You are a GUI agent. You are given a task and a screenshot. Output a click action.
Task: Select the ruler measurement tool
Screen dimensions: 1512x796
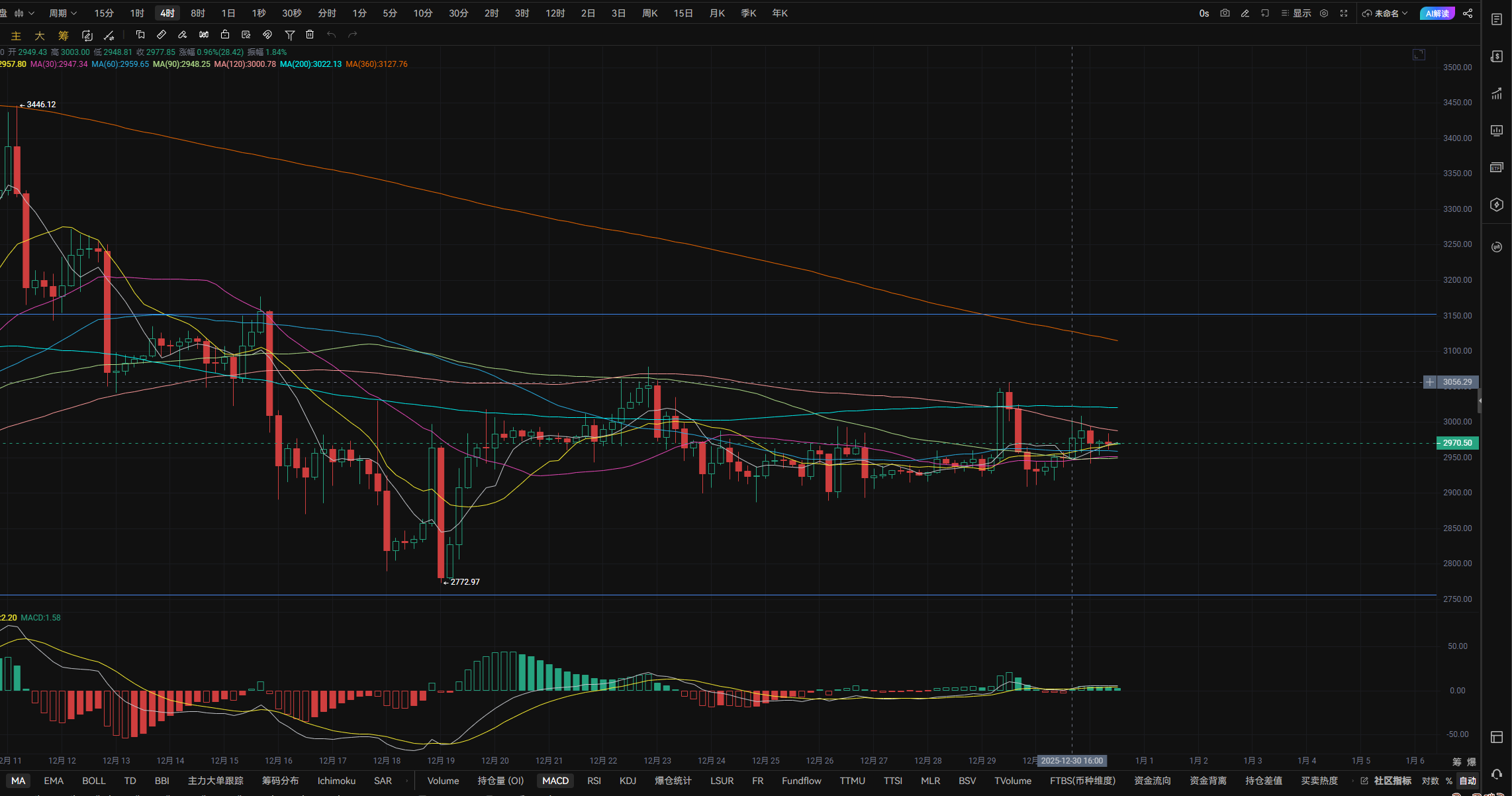[x=161, y=35]
